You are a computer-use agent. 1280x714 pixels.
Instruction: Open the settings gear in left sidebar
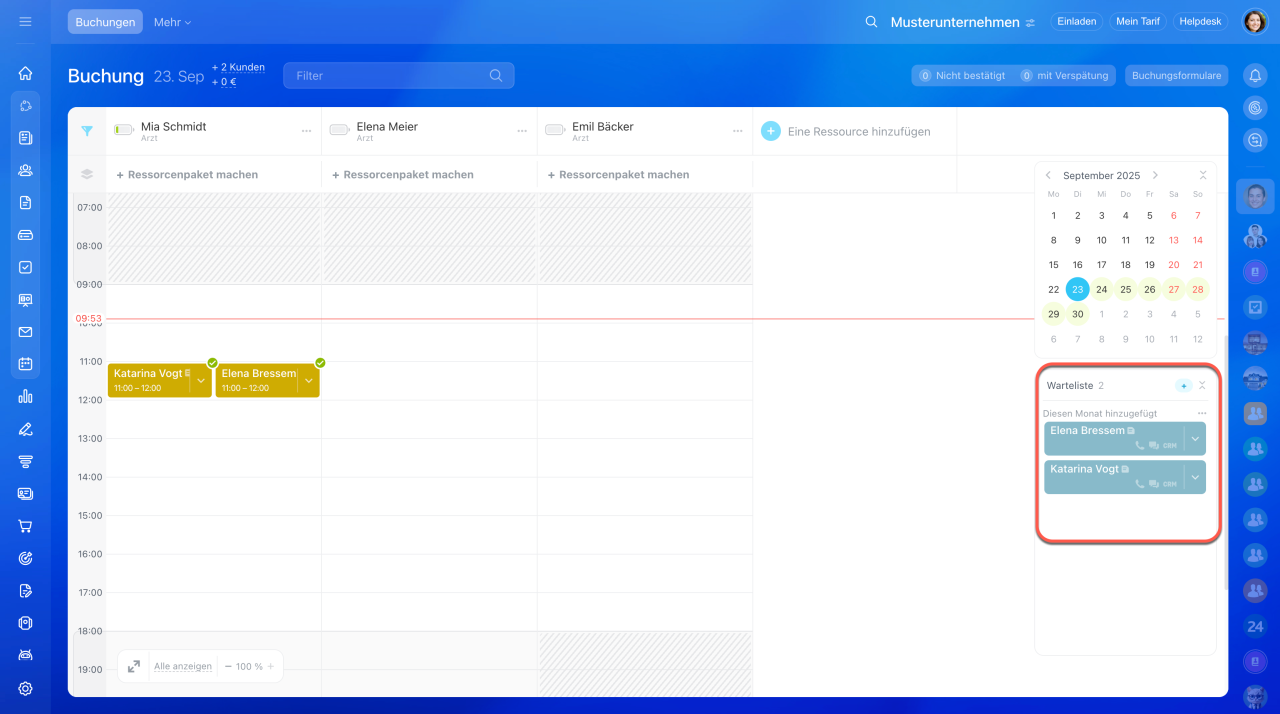click(25, 688)
